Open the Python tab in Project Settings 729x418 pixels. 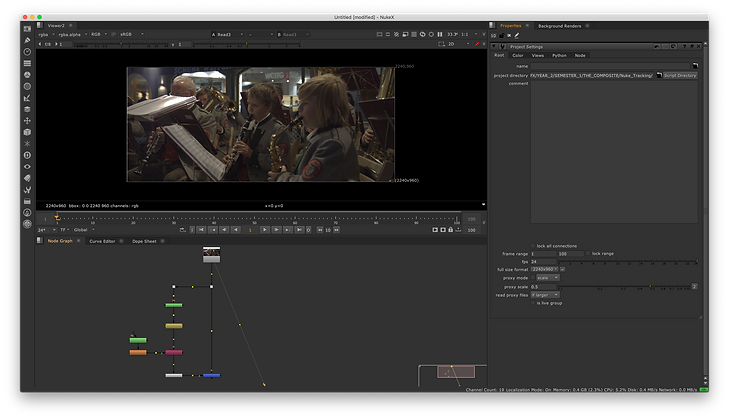[559, 55]
